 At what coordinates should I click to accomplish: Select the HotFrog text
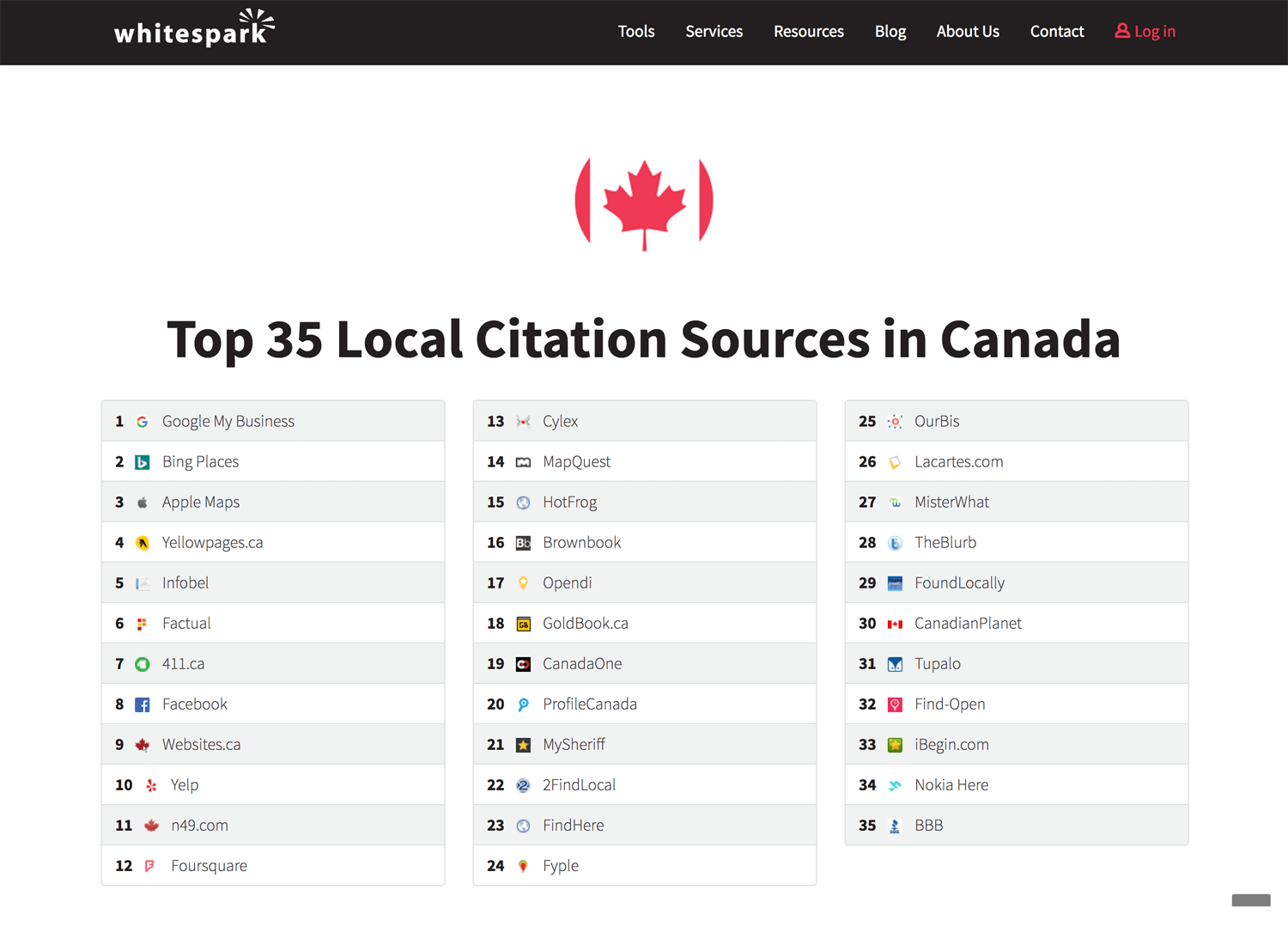570,503
